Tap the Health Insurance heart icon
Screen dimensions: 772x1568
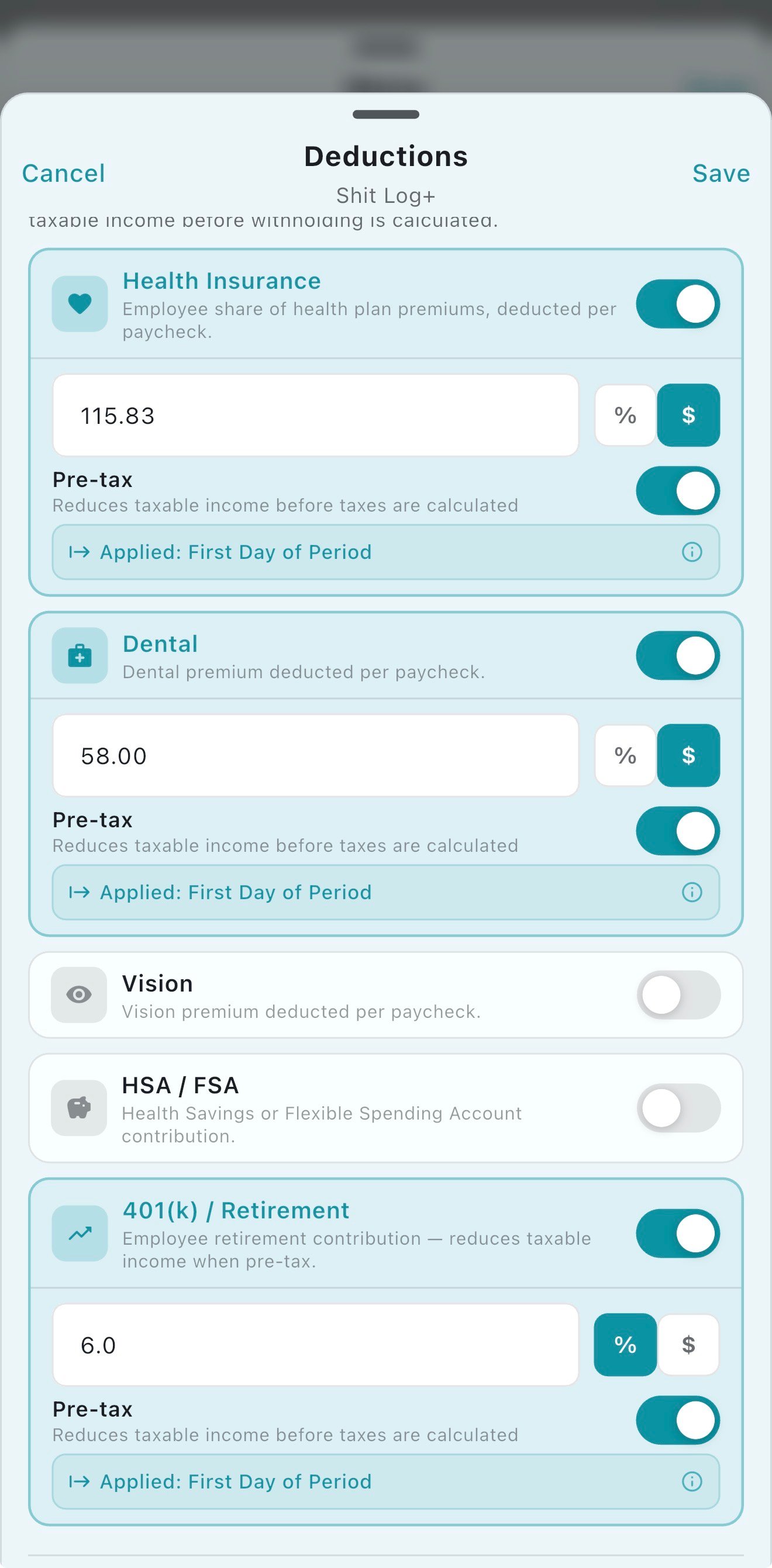[80, 303]
